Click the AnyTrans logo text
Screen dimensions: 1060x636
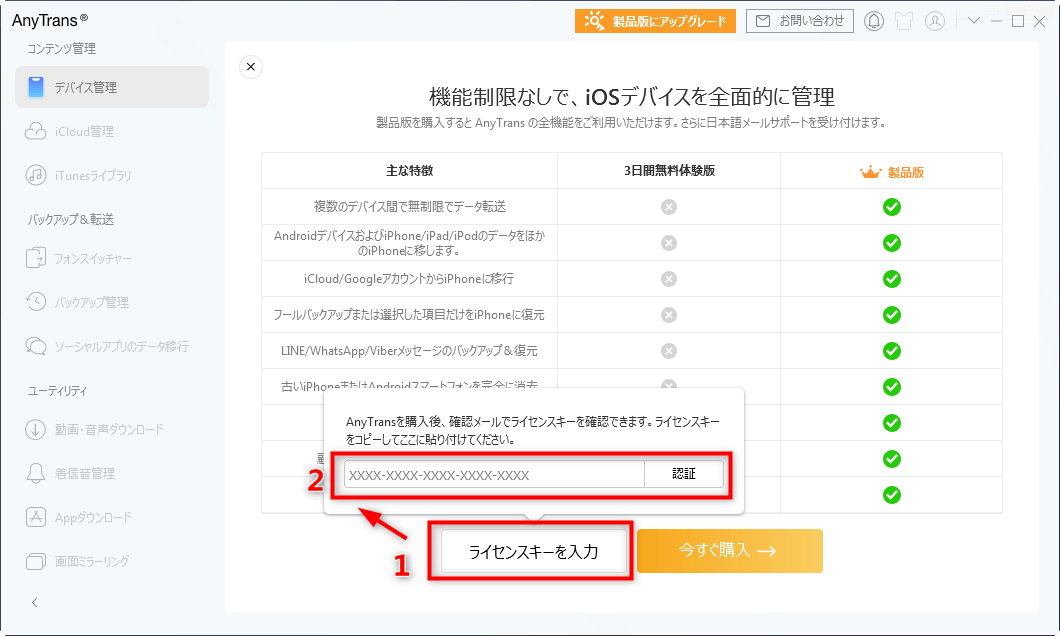pos(49,20)
